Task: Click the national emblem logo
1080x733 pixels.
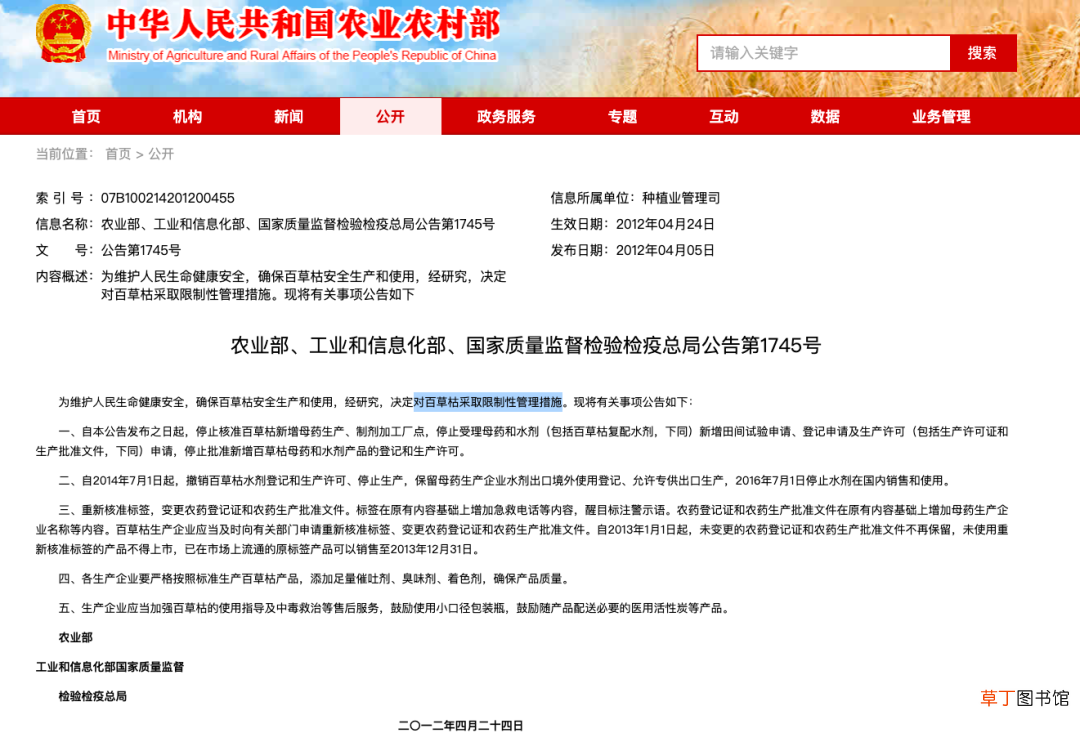Action: point(63,33)
